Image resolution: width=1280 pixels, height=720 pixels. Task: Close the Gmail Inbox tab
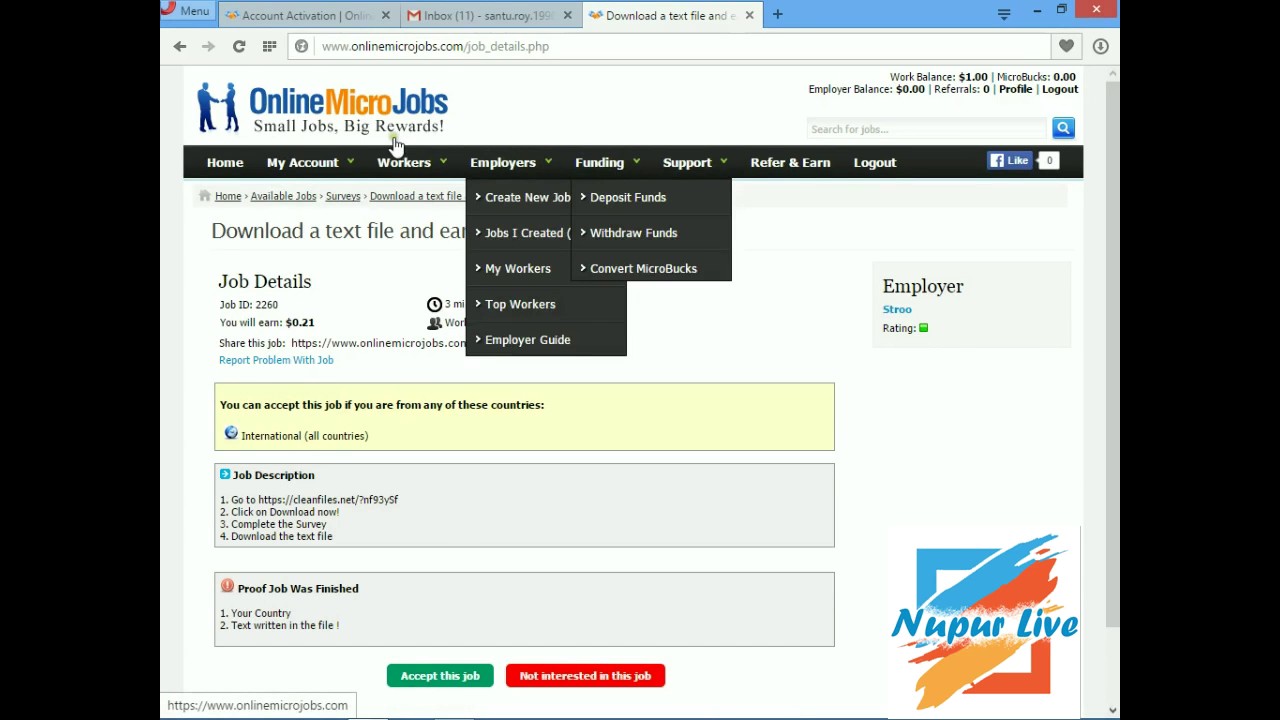pos(567,15)
